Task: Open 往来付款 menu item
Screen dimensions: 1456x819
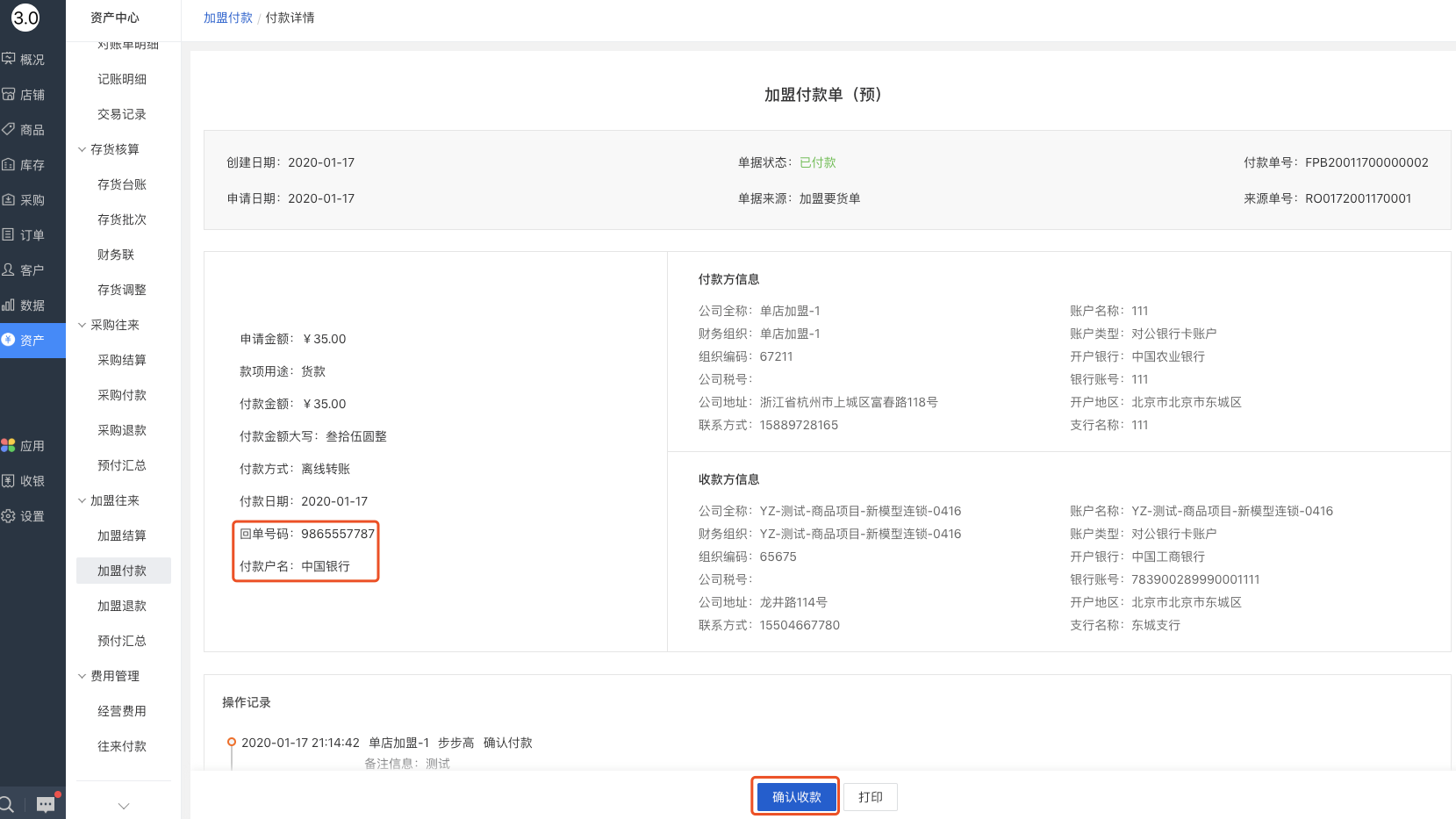Action: pos(122,746)
